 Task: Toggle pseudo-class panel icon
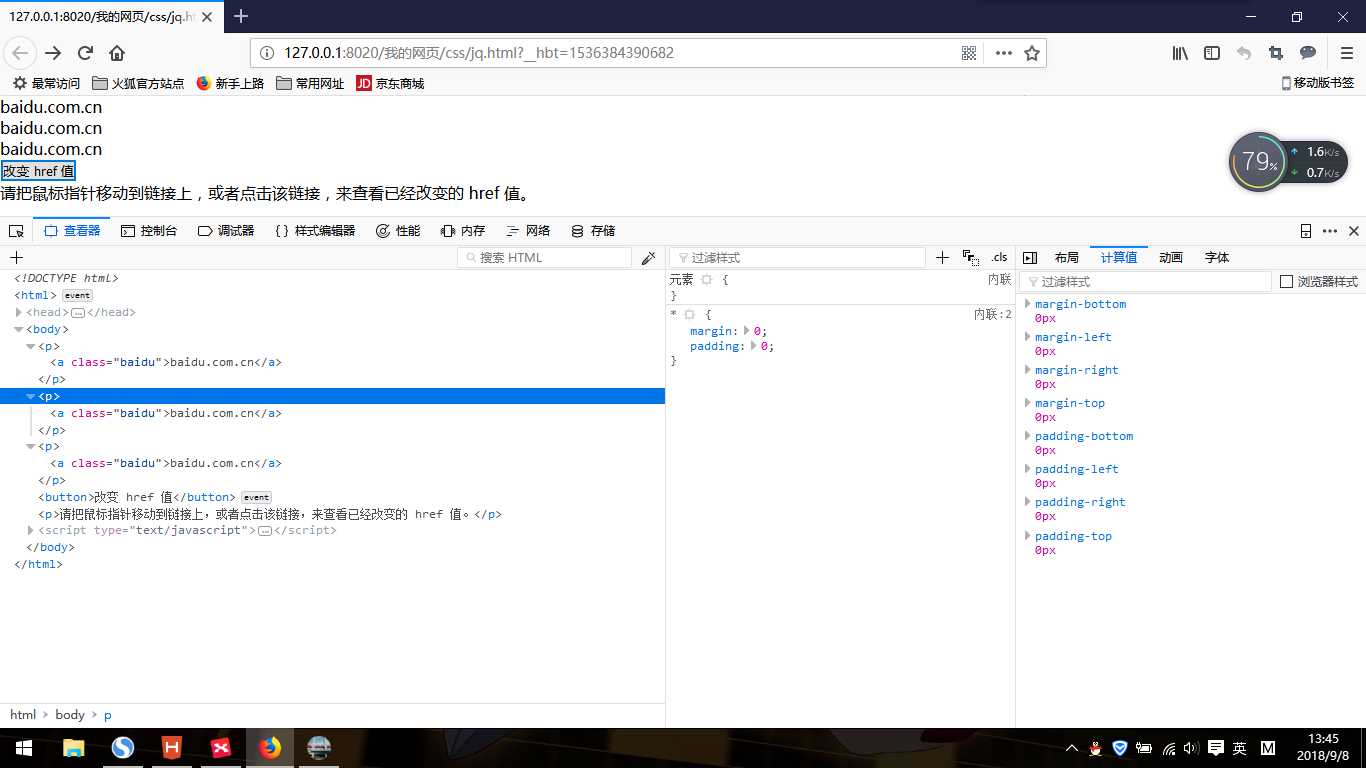coord(970,258)
